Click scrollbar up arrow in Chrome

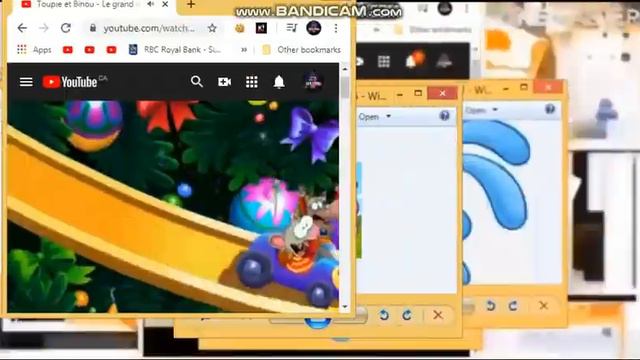click(345, 69)
